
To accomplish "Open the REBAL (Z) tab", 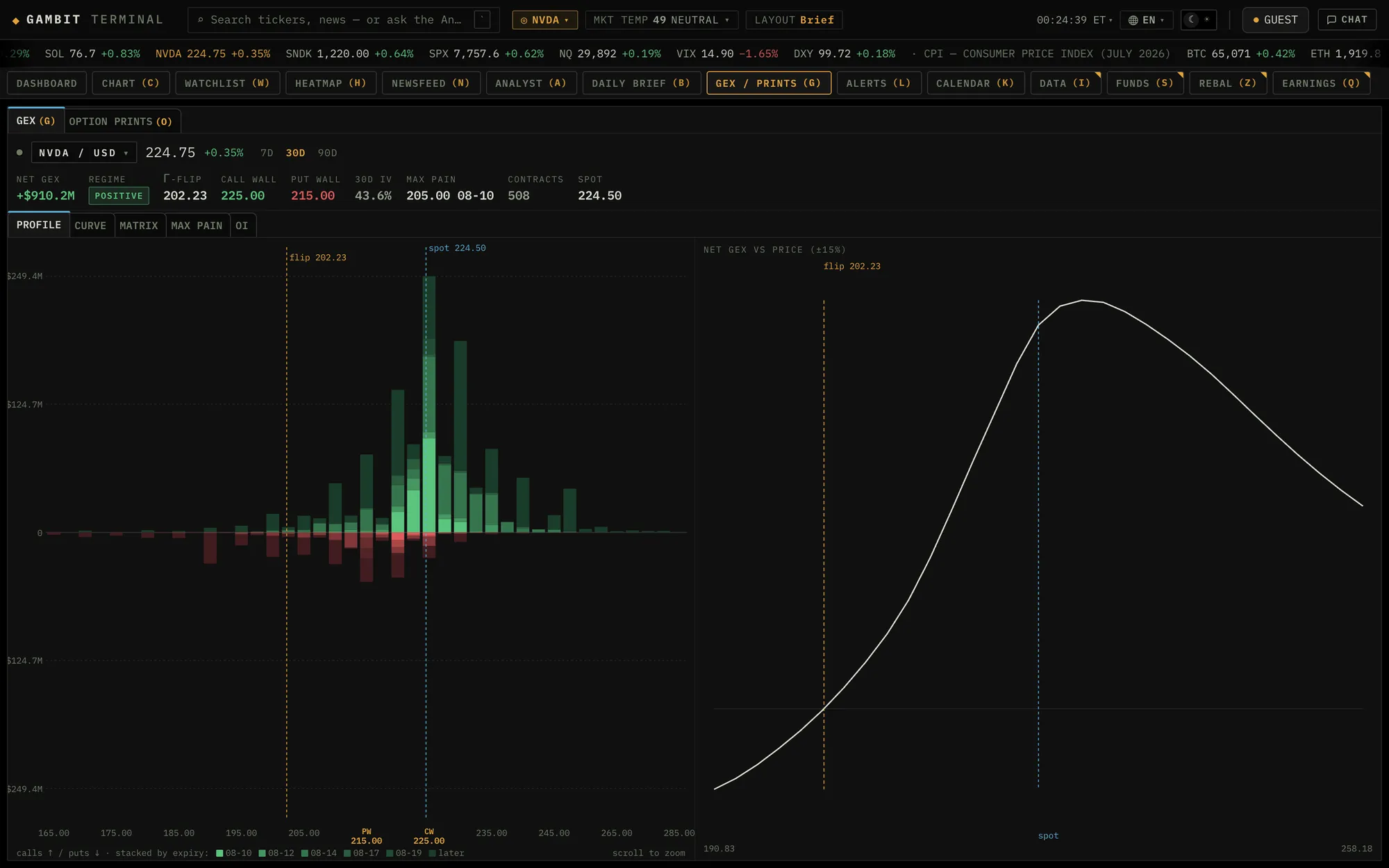I will [x=1228, y=83].
